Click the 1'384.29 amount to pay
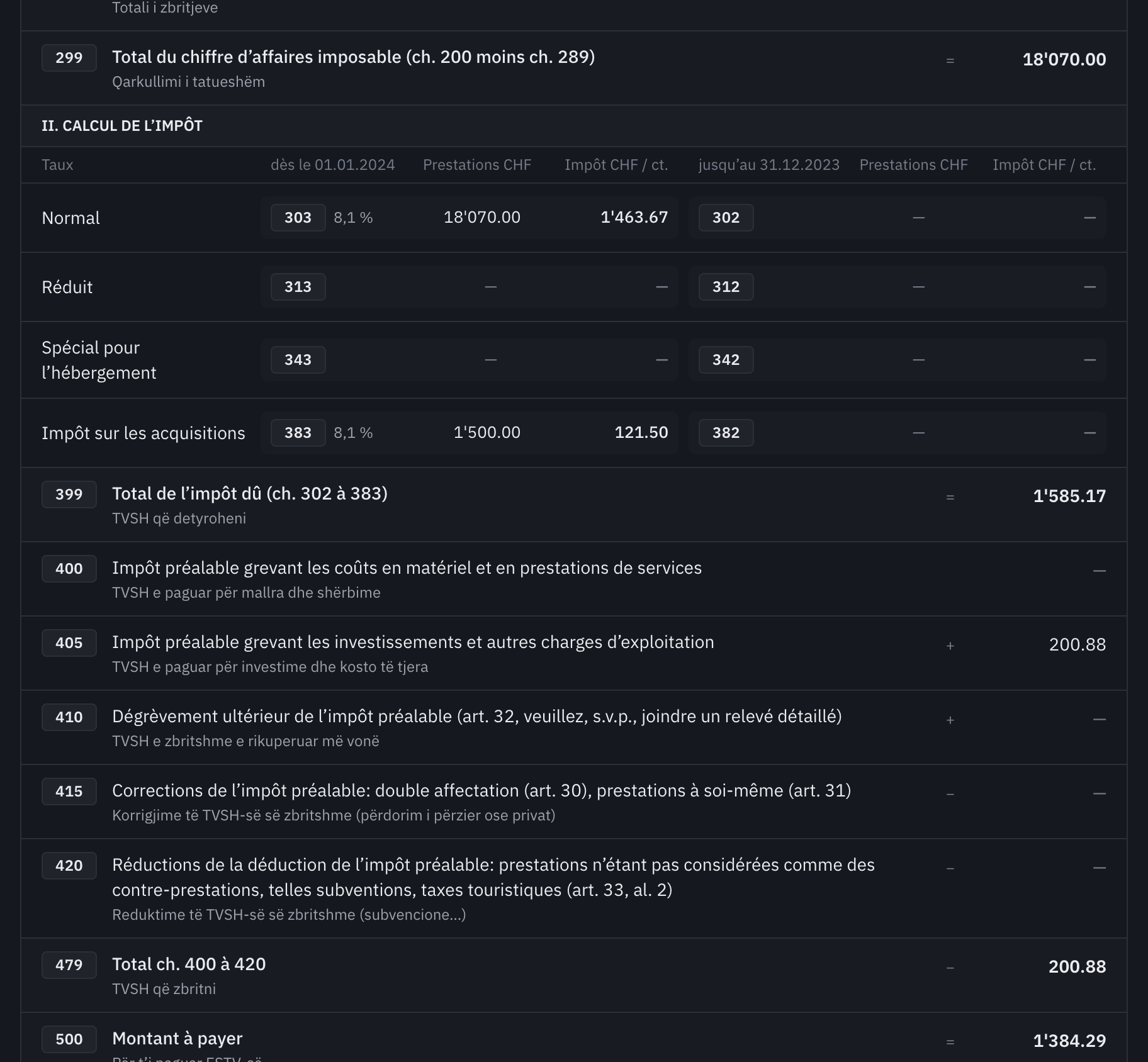Image resolution: width=1148 pixels, height=1062 pixels. click(1069, 1041)
